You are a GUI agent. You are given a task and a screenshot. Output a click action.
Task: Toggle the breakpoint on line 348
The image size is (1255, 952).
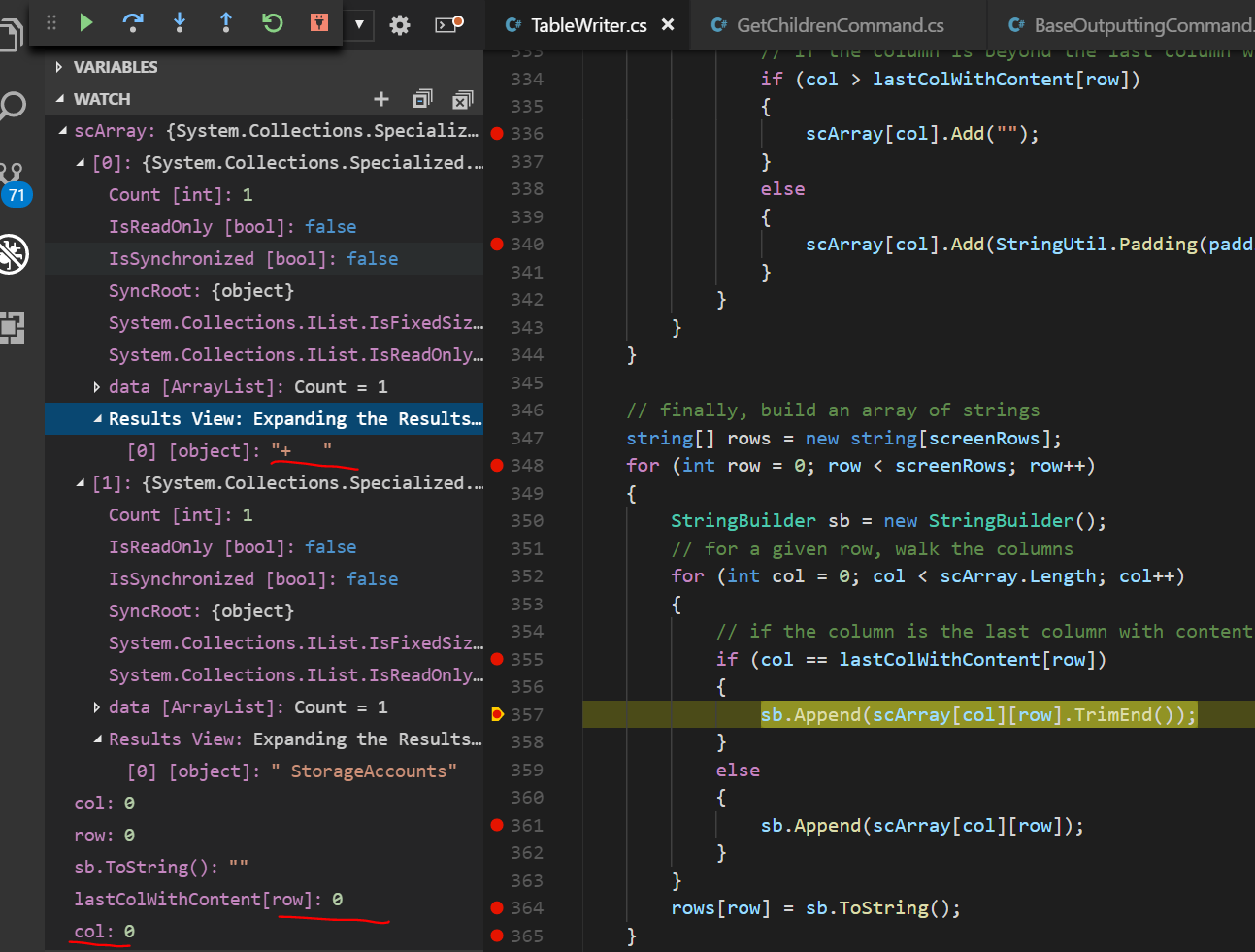(497, 466)
